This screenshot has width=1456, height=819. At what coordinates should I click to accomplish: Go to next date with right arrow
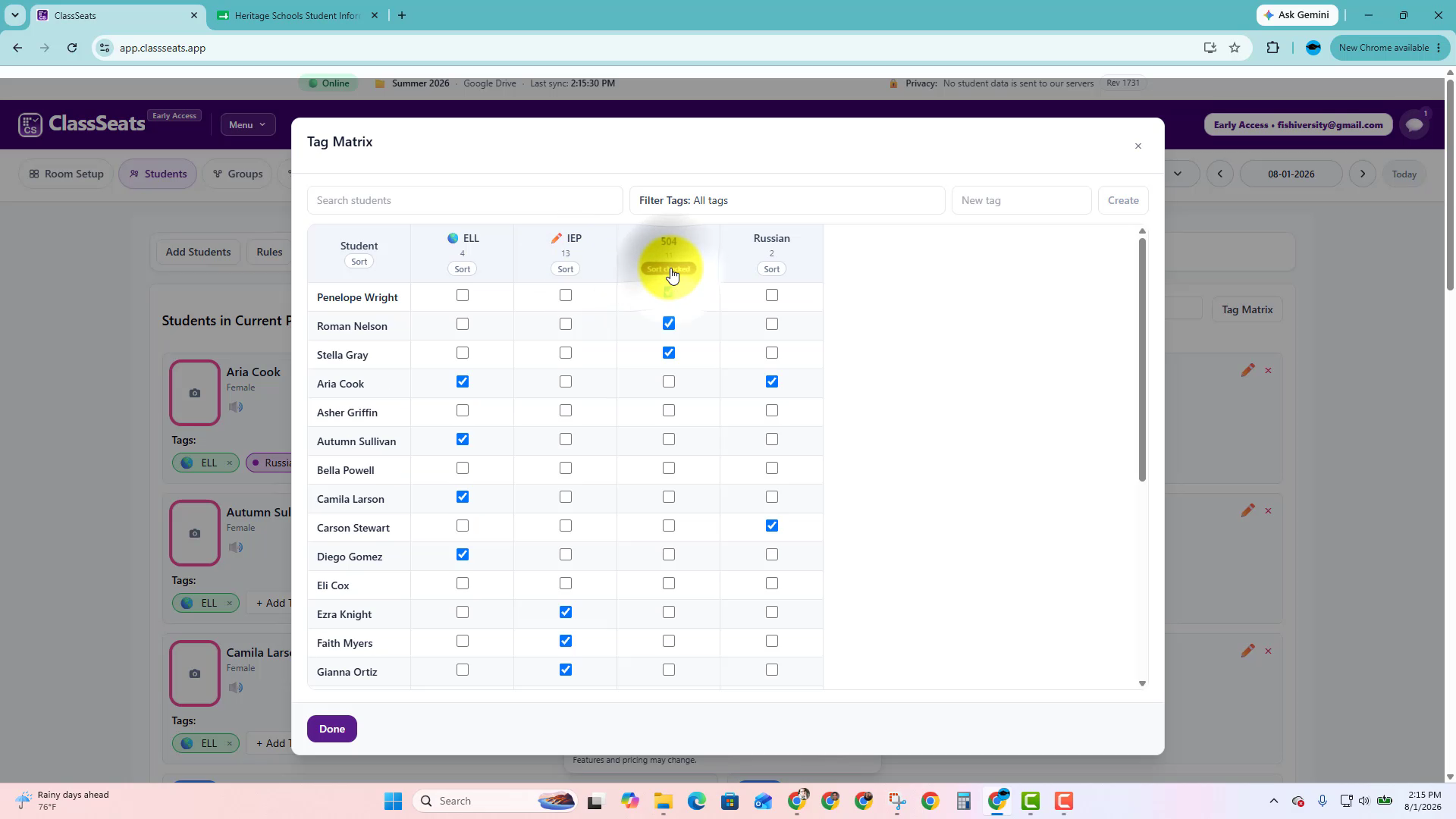(1363, 174)
